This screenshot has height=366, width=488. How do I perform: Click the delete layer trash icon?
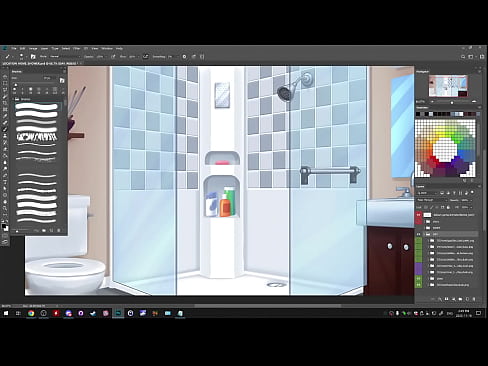coord(474,299)
